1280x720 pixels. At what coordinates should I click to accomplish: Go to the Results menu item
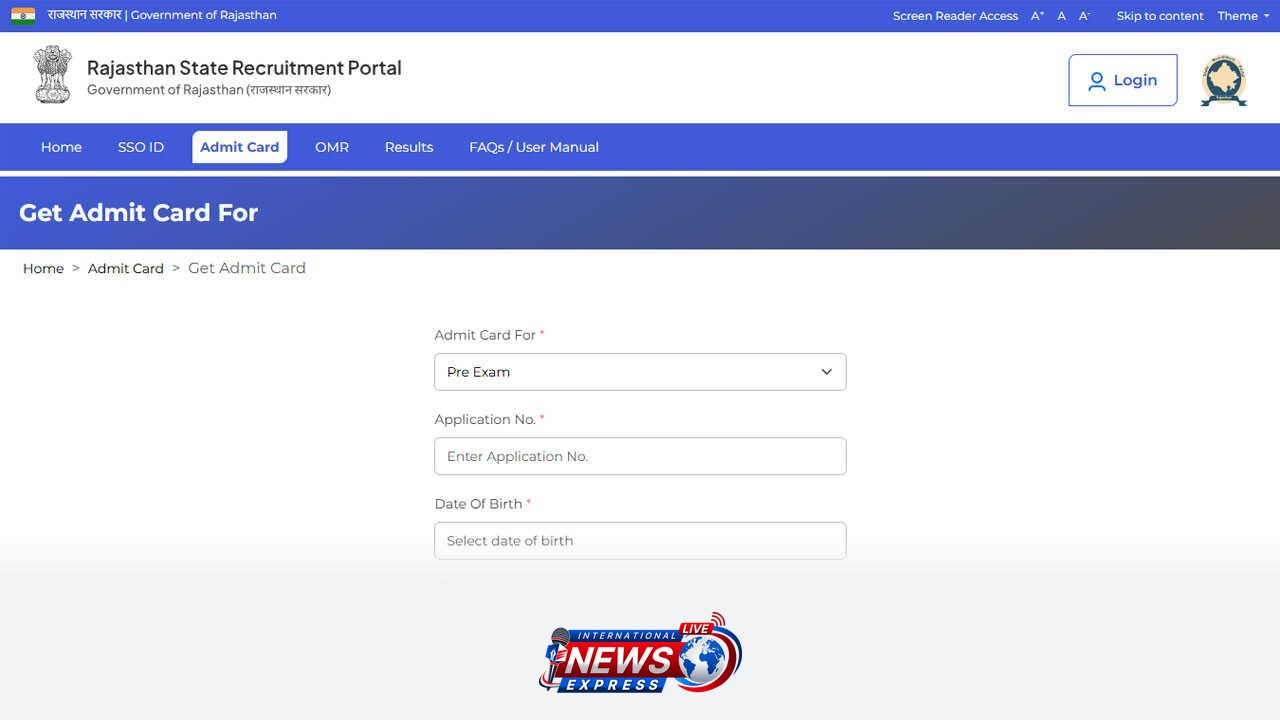(409, 147)
